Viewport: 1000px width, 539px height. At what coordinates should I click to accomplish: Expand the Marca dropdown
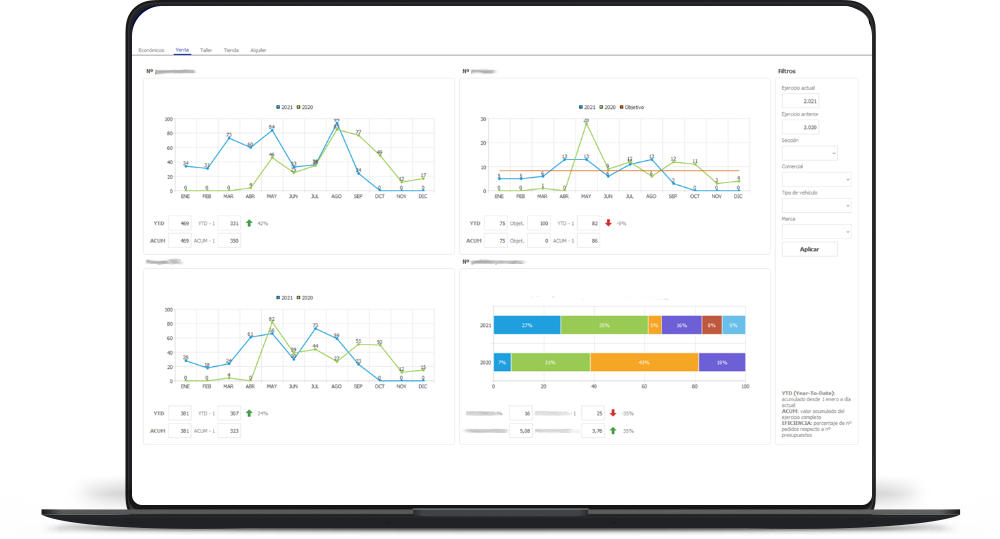pyautogui.click(x=816, y=232)
